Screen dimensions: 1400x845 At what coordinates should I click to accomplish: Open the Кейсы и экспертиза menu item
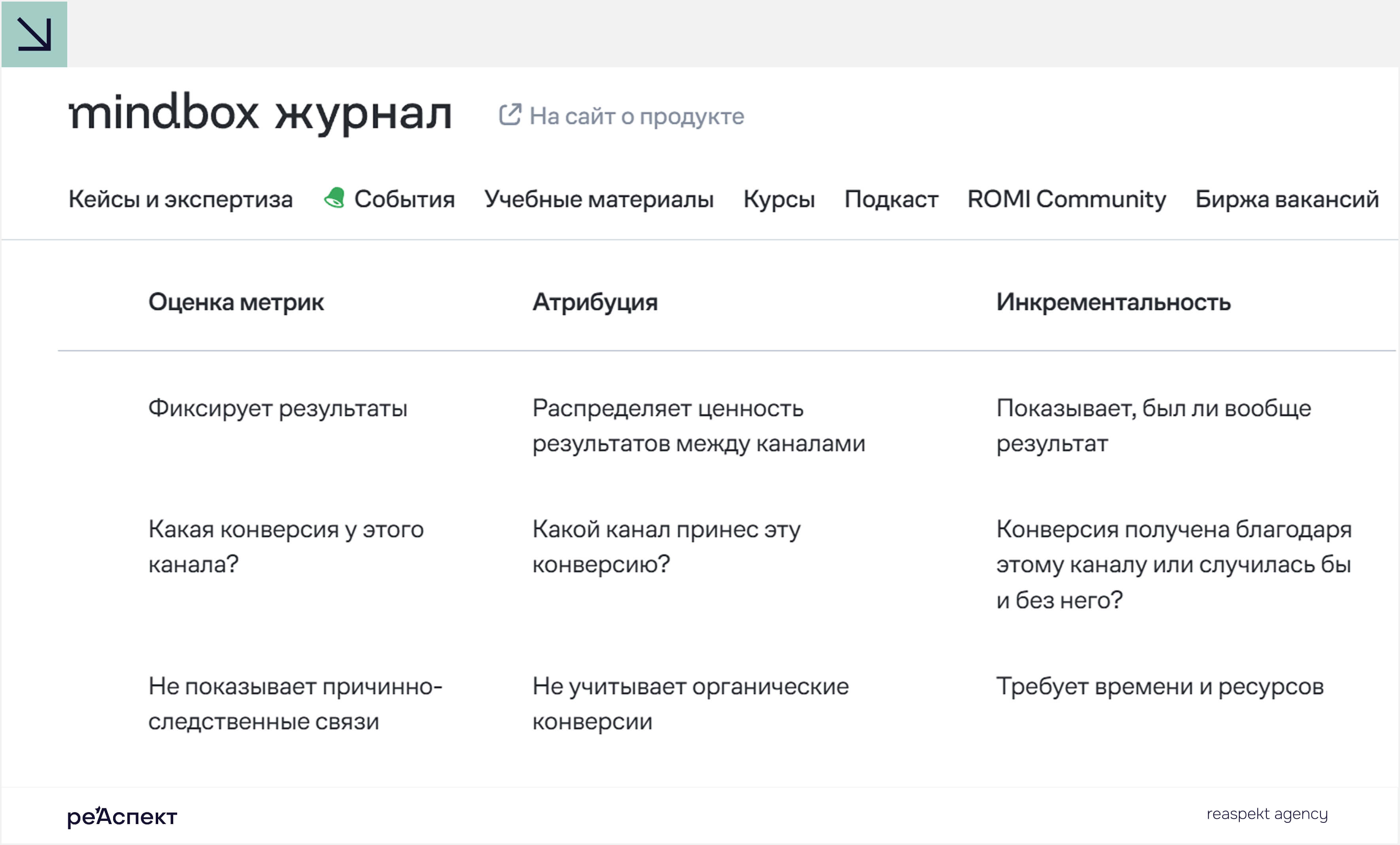(181, 199)
